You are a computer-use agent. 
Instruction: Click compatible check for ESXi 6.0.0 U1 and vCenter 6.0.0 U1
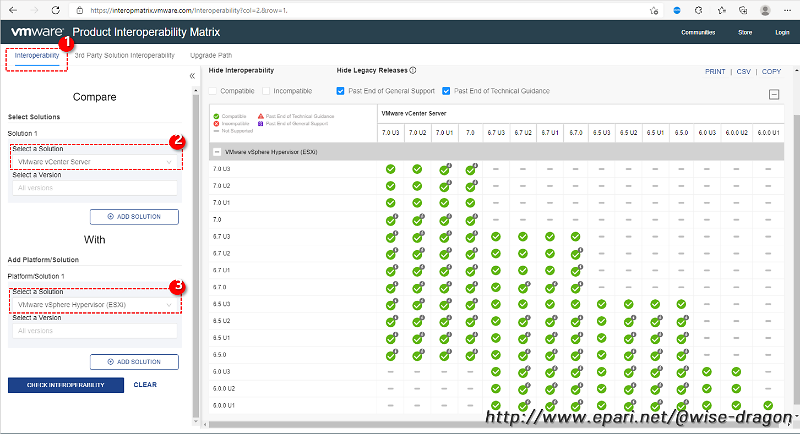pos(768,405)
